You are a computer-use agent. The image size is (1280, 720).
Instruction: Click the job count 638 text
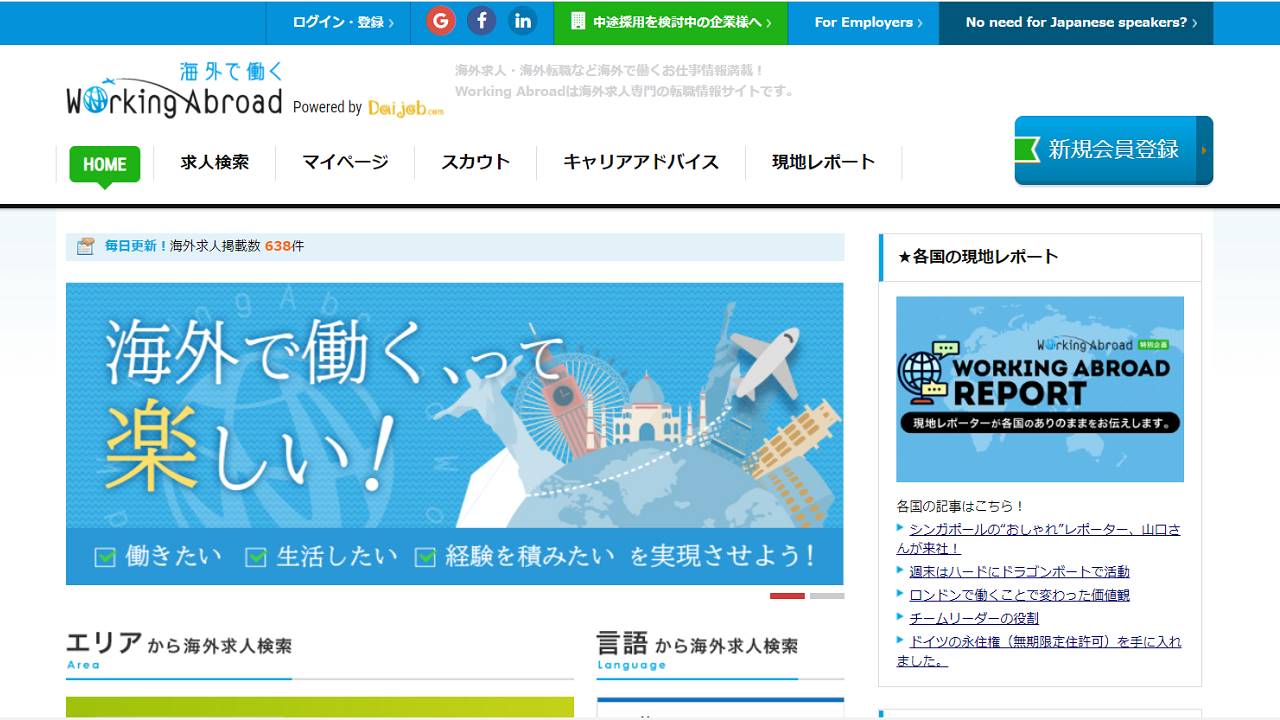(x=278, y=246)
